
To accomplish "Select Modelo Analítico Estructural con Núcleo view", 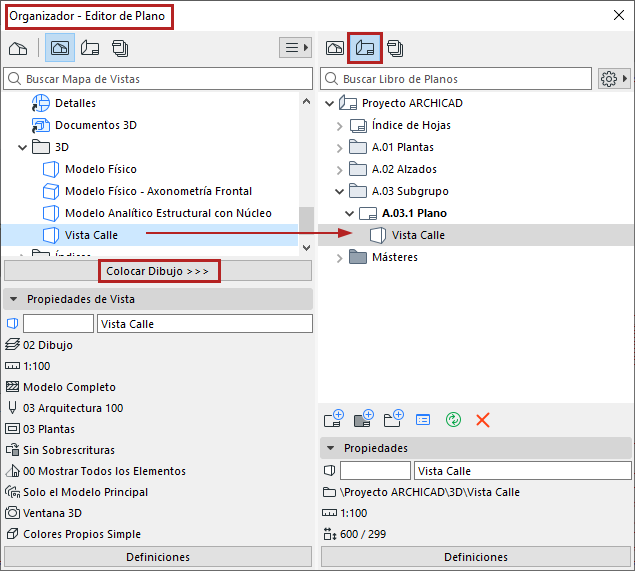I will [168, 213].
